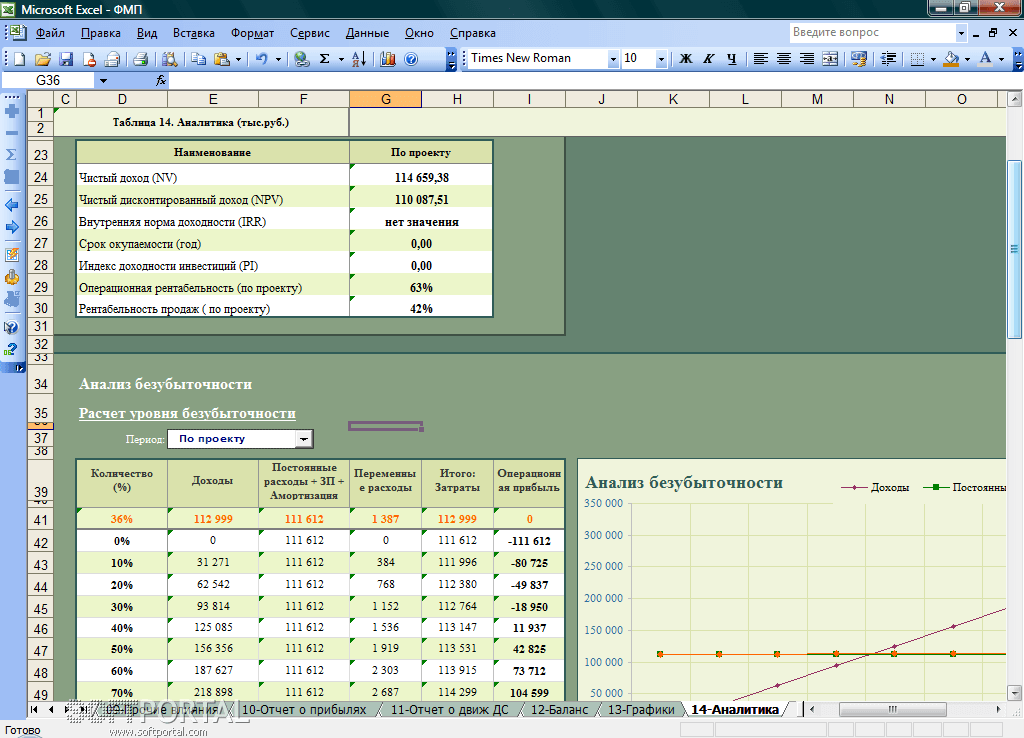Open the Формат menu

252,33
